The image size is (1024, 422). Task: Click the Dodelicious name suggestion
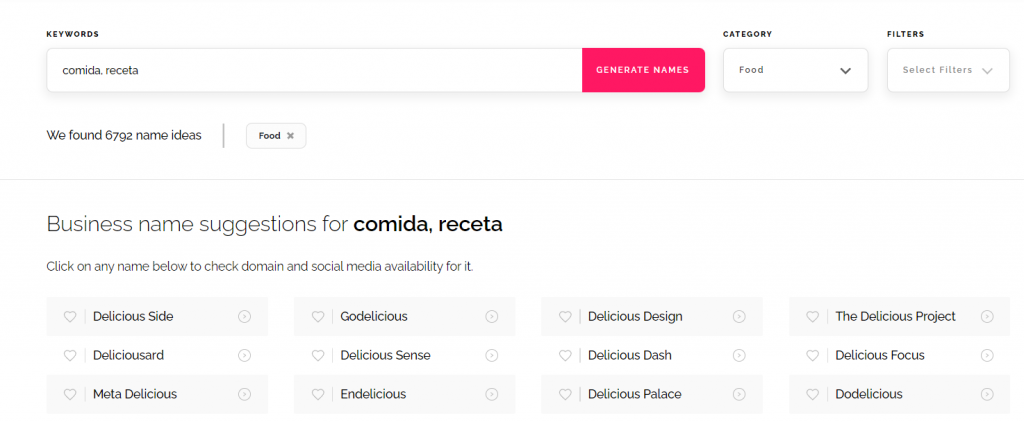(x=868, y=394)
